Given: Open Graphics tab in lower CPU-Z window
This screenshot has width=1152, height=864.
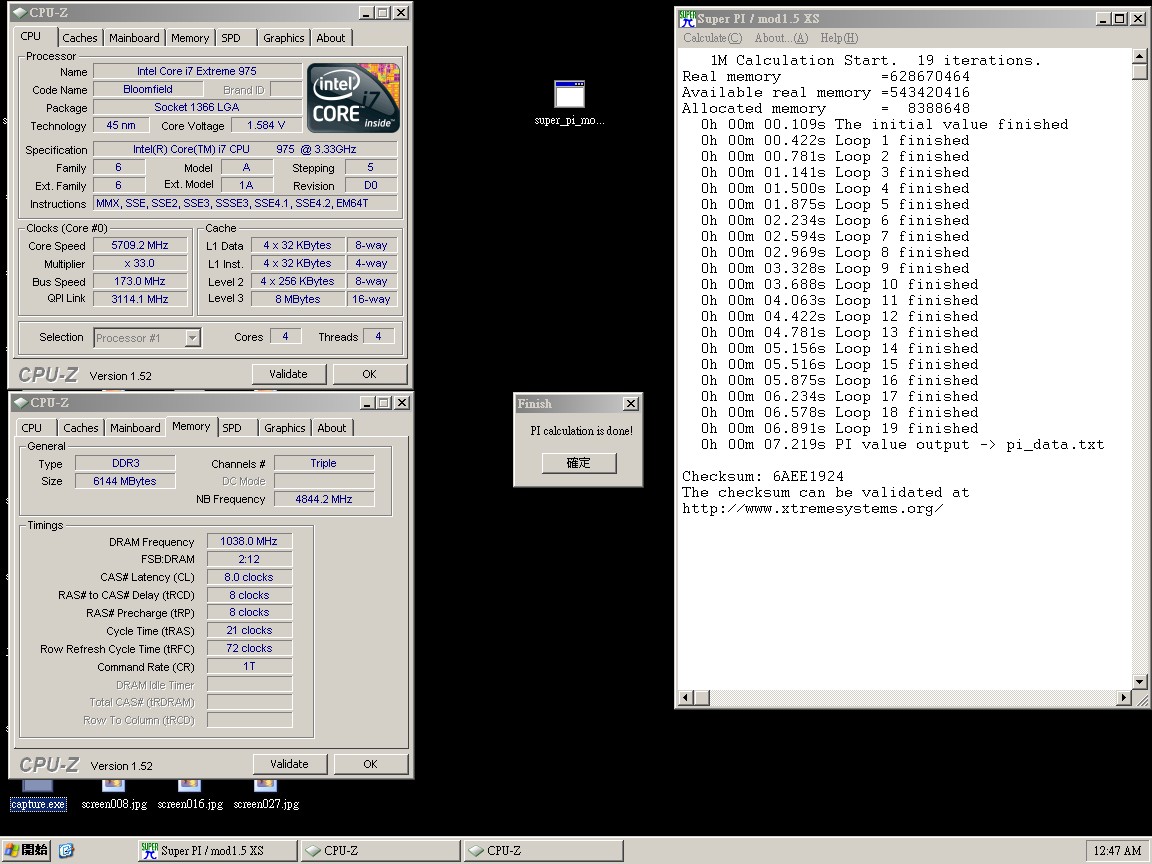Looking at the screenshot, I should [x=285, y=428].
